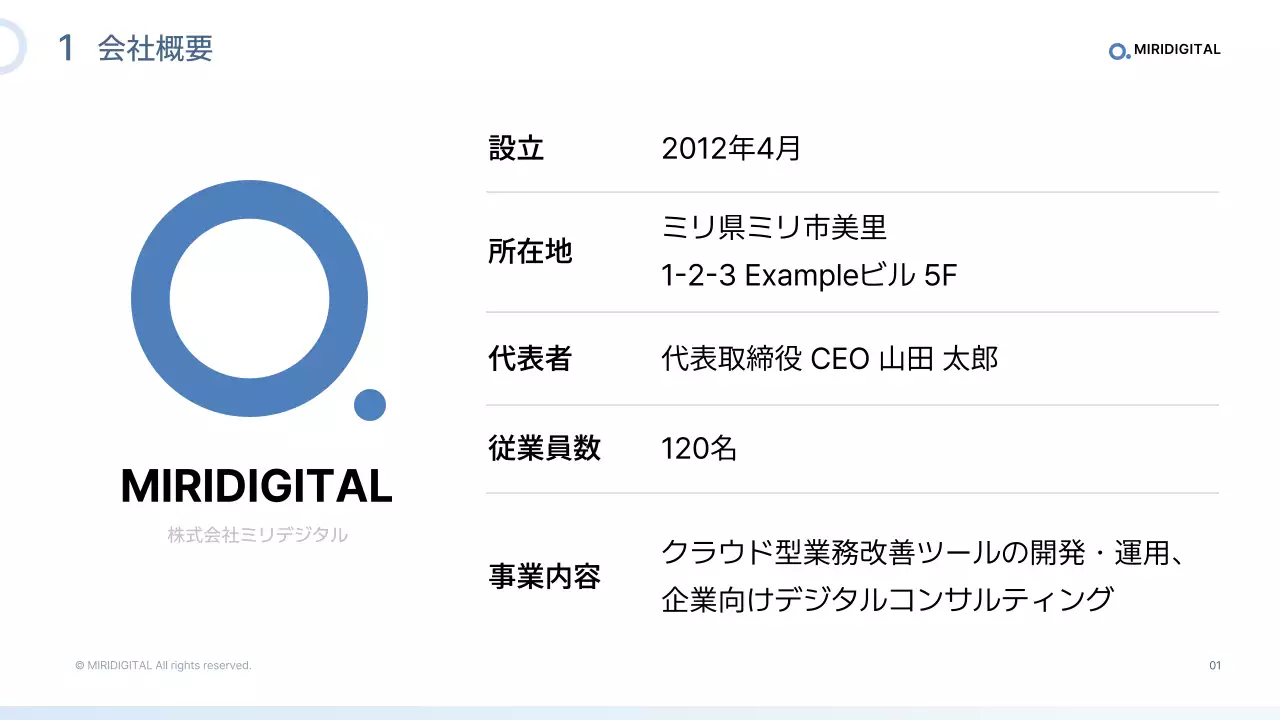1280x720 pixels.
Task: Click the CEO name 山田 太郎
Action: [x=938, y=358]
